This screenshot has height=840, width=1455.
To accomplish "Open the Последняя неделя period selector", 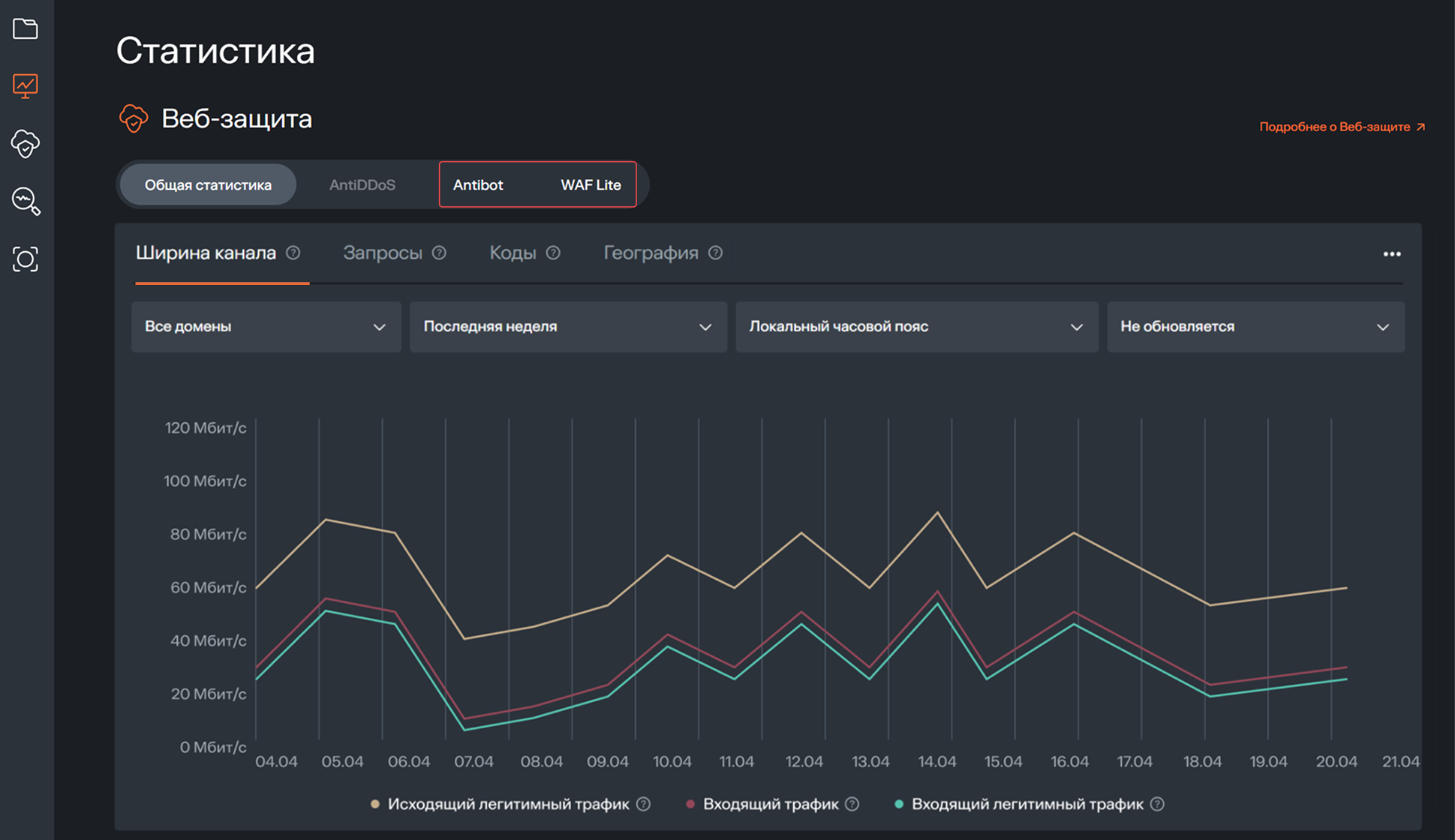I will point(567,326).
